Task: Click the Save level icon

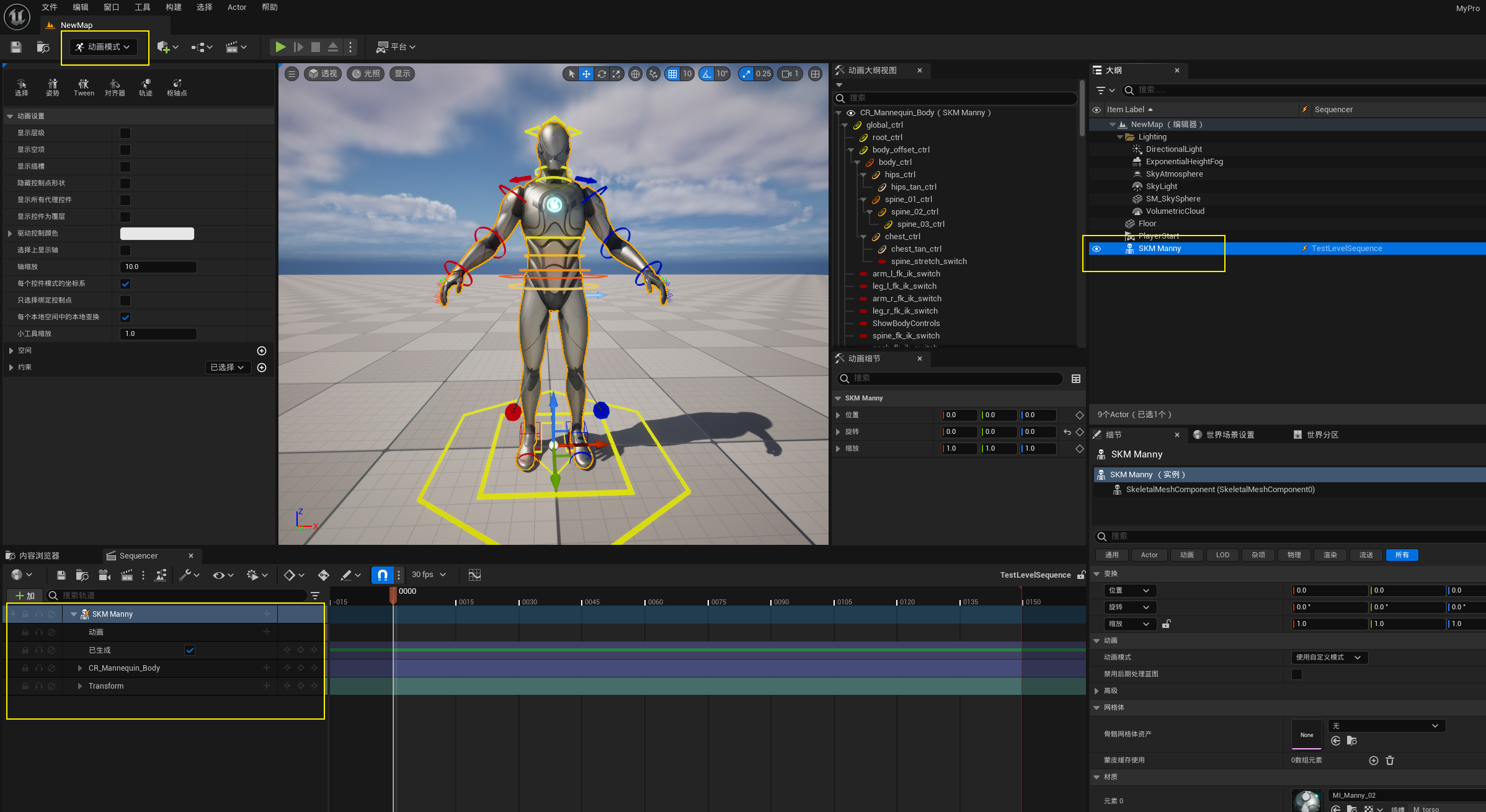Action: [16, 47]
